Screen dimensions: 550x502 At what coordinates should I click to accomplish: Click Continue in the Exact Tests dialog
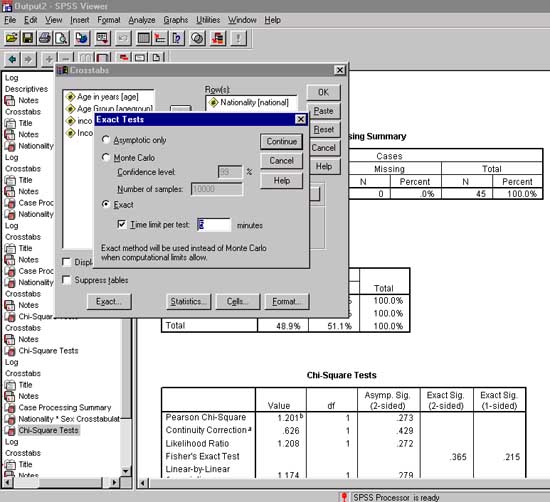click(281, 141)
